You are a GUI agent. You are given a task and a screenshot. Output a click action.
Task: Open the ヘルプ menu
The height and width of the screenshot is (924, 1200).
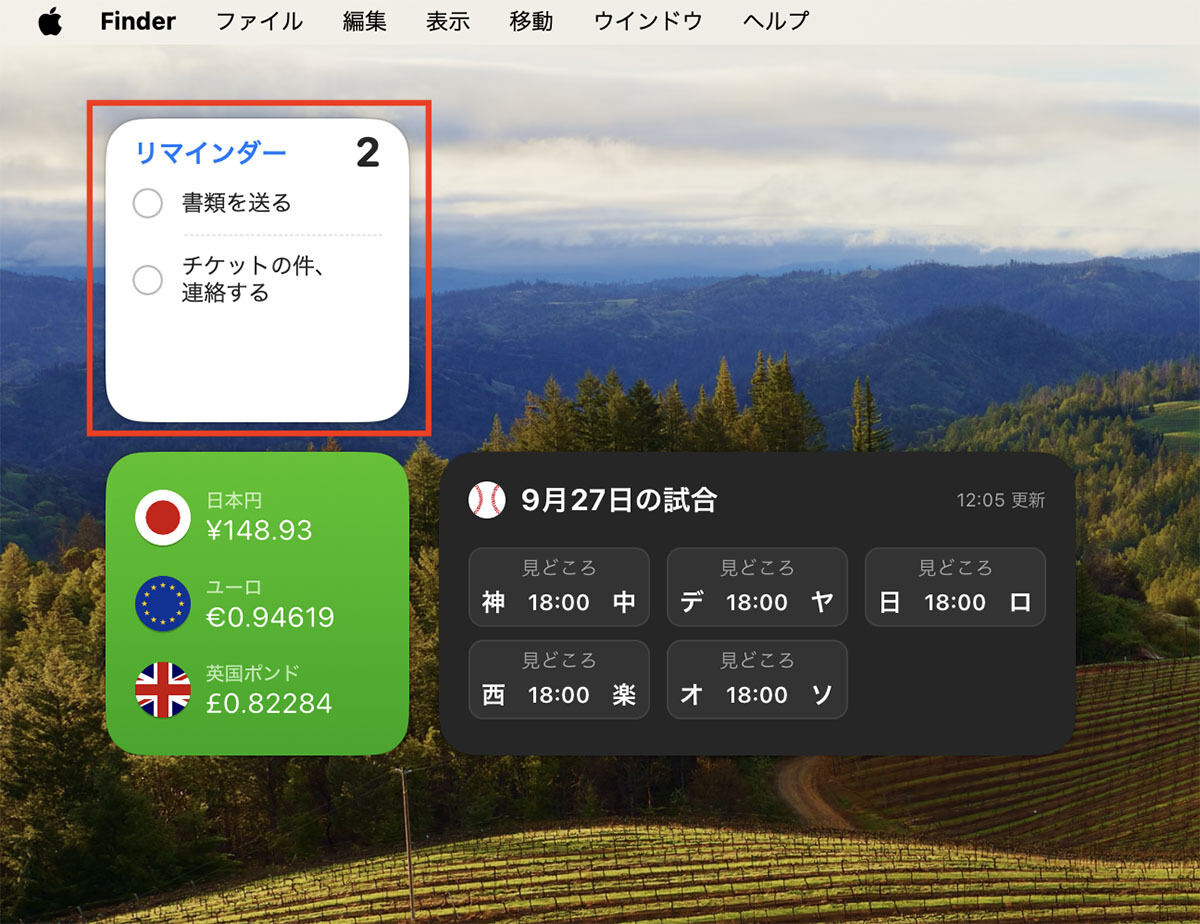click(776, 21)
